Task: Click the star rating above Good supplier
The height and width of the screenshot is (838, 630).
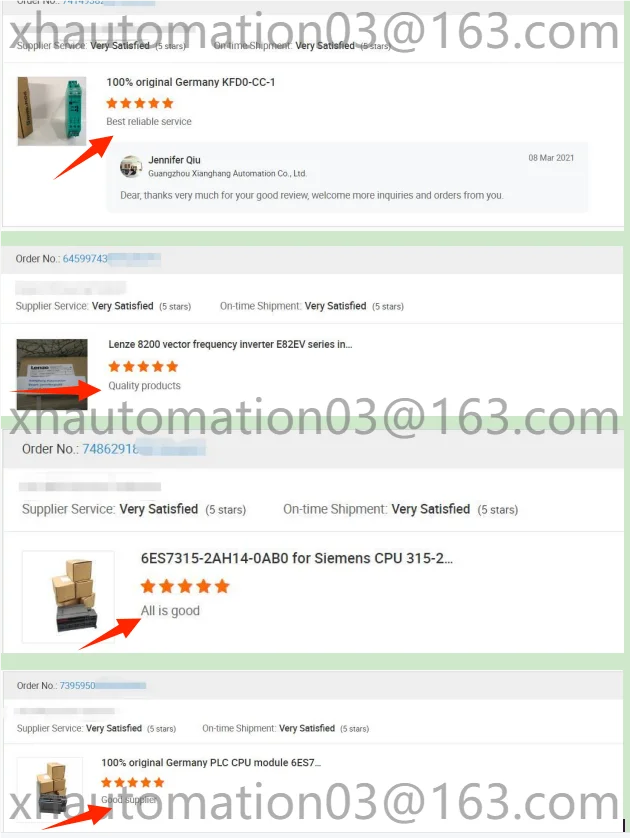Action: 133,782
